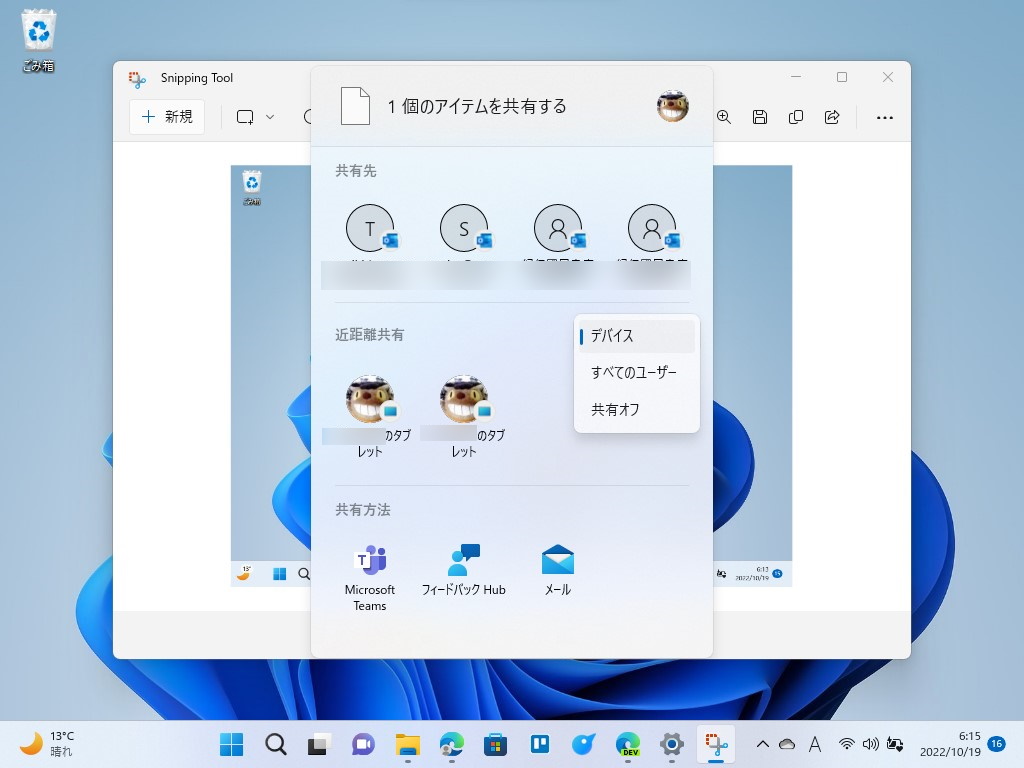The height and width of the screenshot is (768, 1024).
Task: Click the share icon in Snipping Tool toolbar
Action: tap(832, 117)
